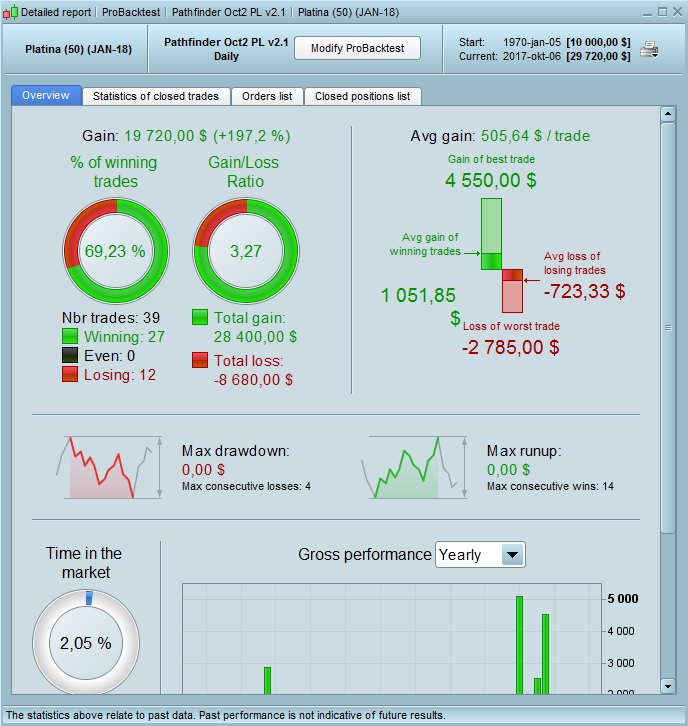Click the Current date 2017-okt-06 text

click(x=532, y=56)
